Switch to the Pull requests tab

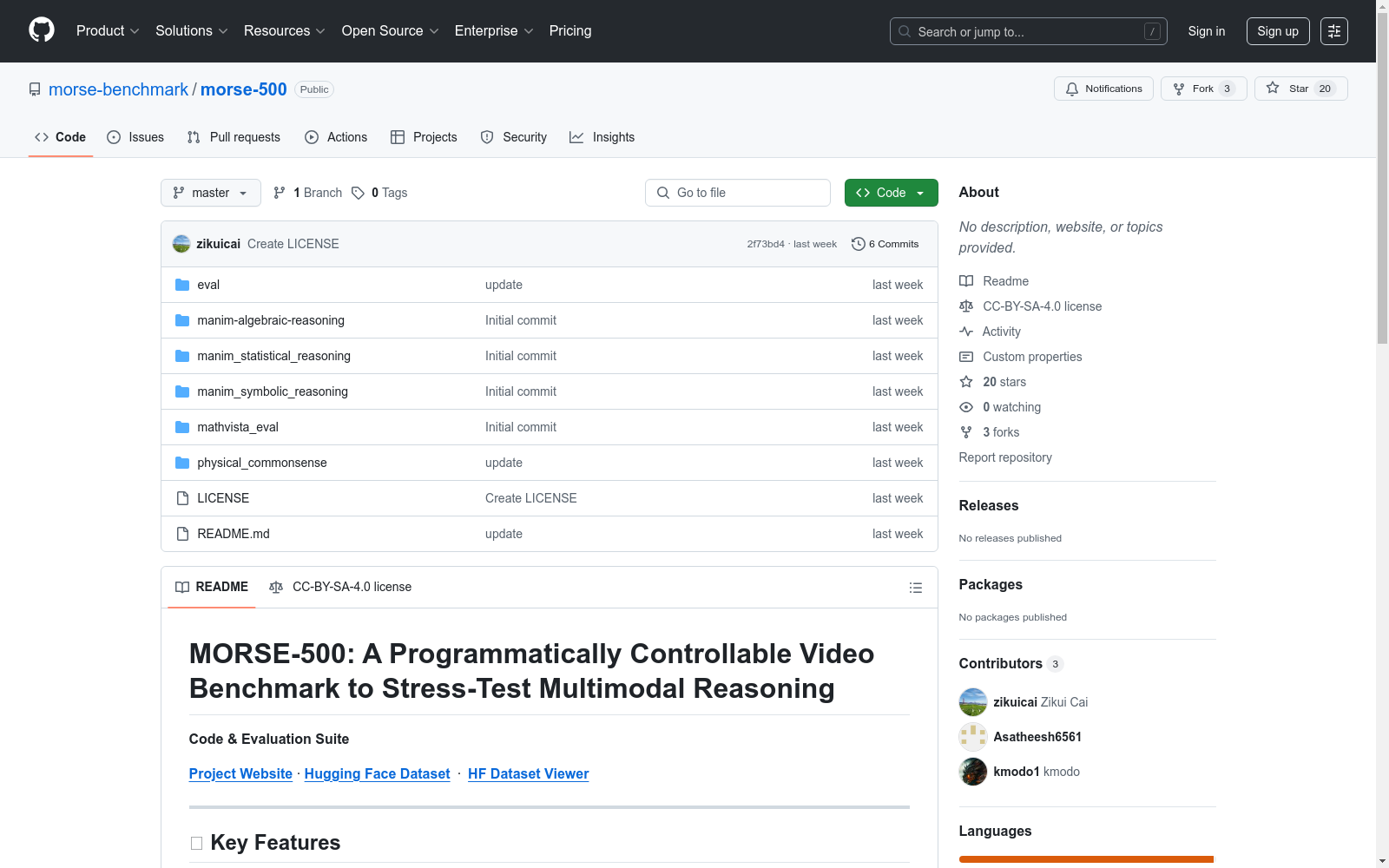tap(234, 137)
